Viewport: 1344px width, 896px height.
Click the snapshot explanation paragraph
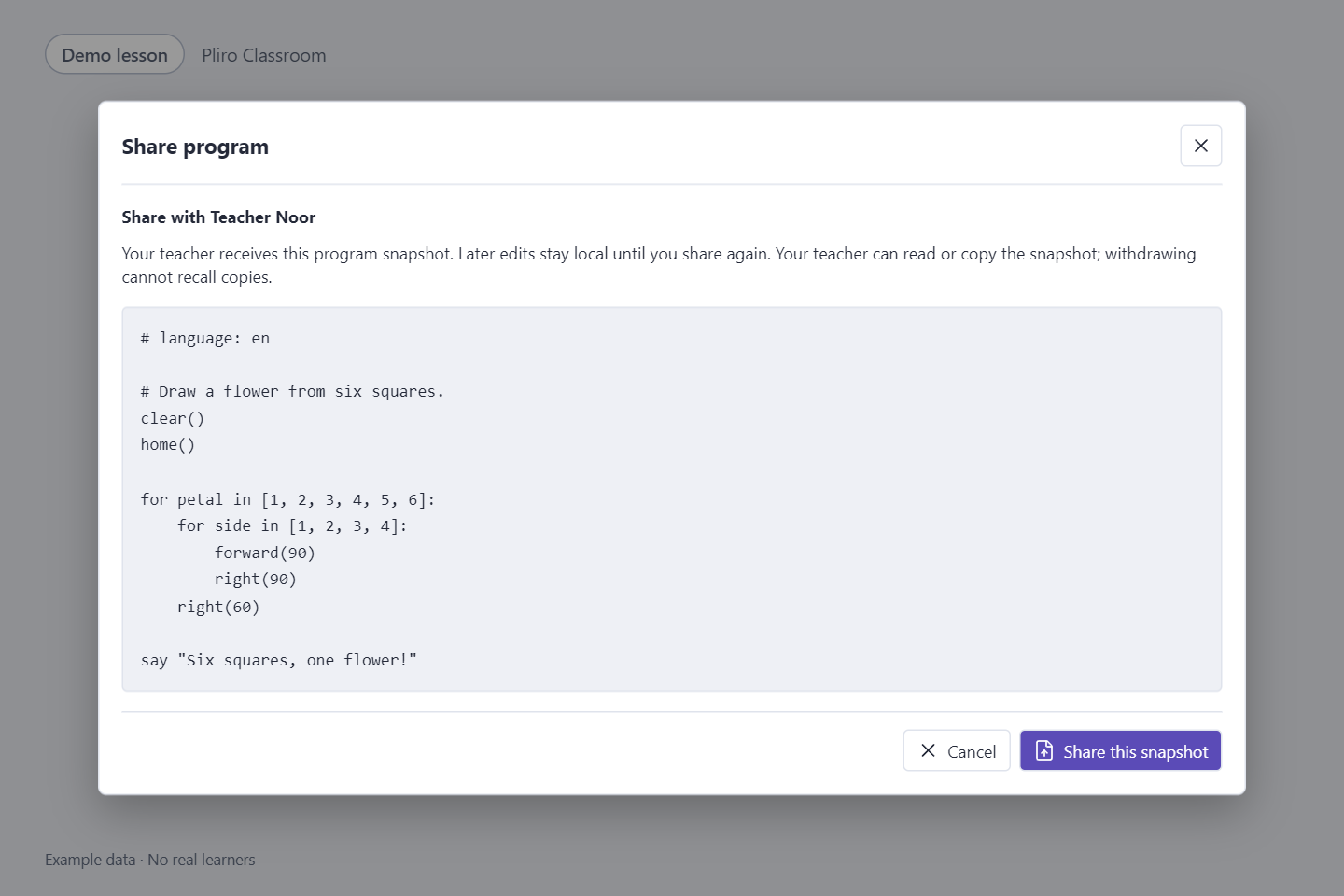tap(659, 265)
